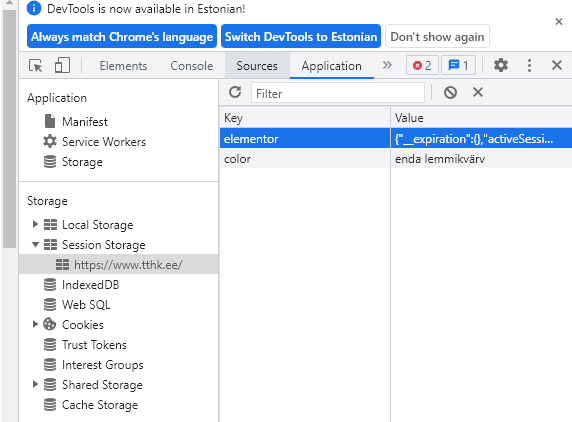Select the Interest Groups label
This screenshot has height=422, width=572.
point(103,365)
